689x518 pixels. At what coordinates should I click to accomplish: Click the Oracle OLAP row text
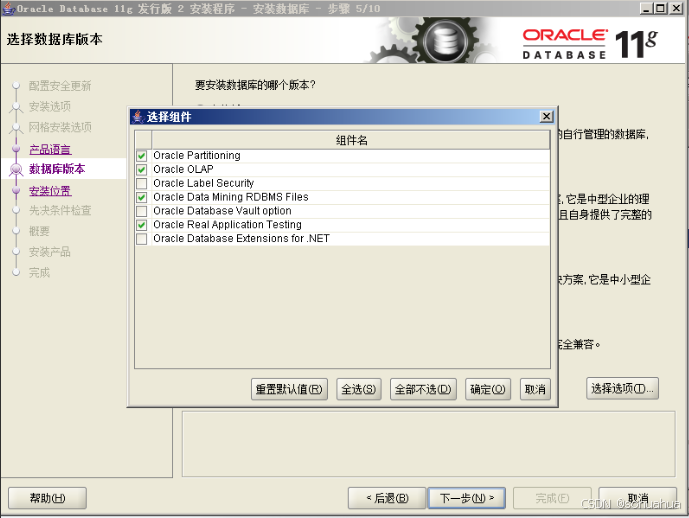[183, 170]
